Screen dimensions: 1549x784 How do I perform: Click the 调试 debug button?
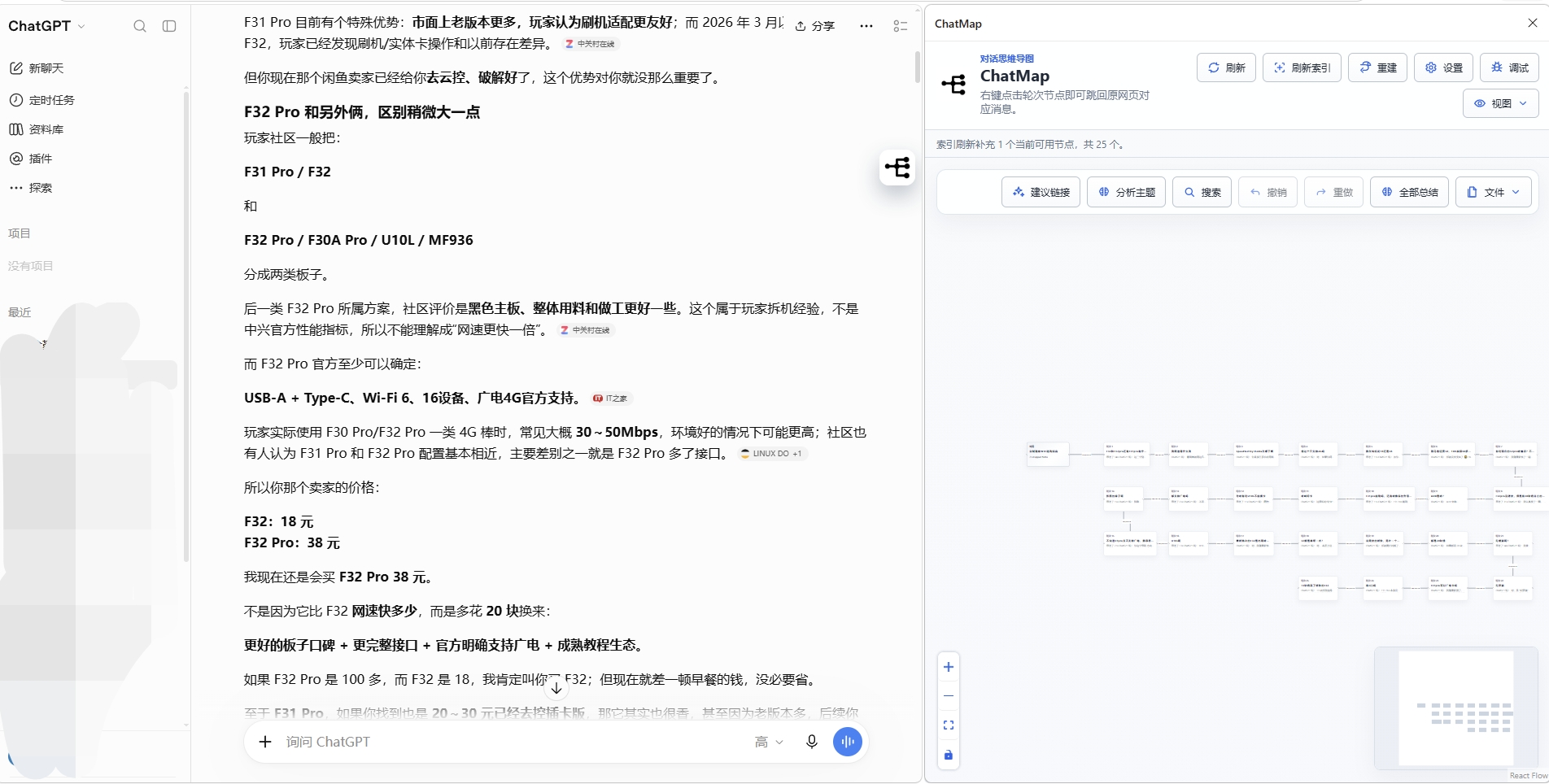tap(1510, 68)
